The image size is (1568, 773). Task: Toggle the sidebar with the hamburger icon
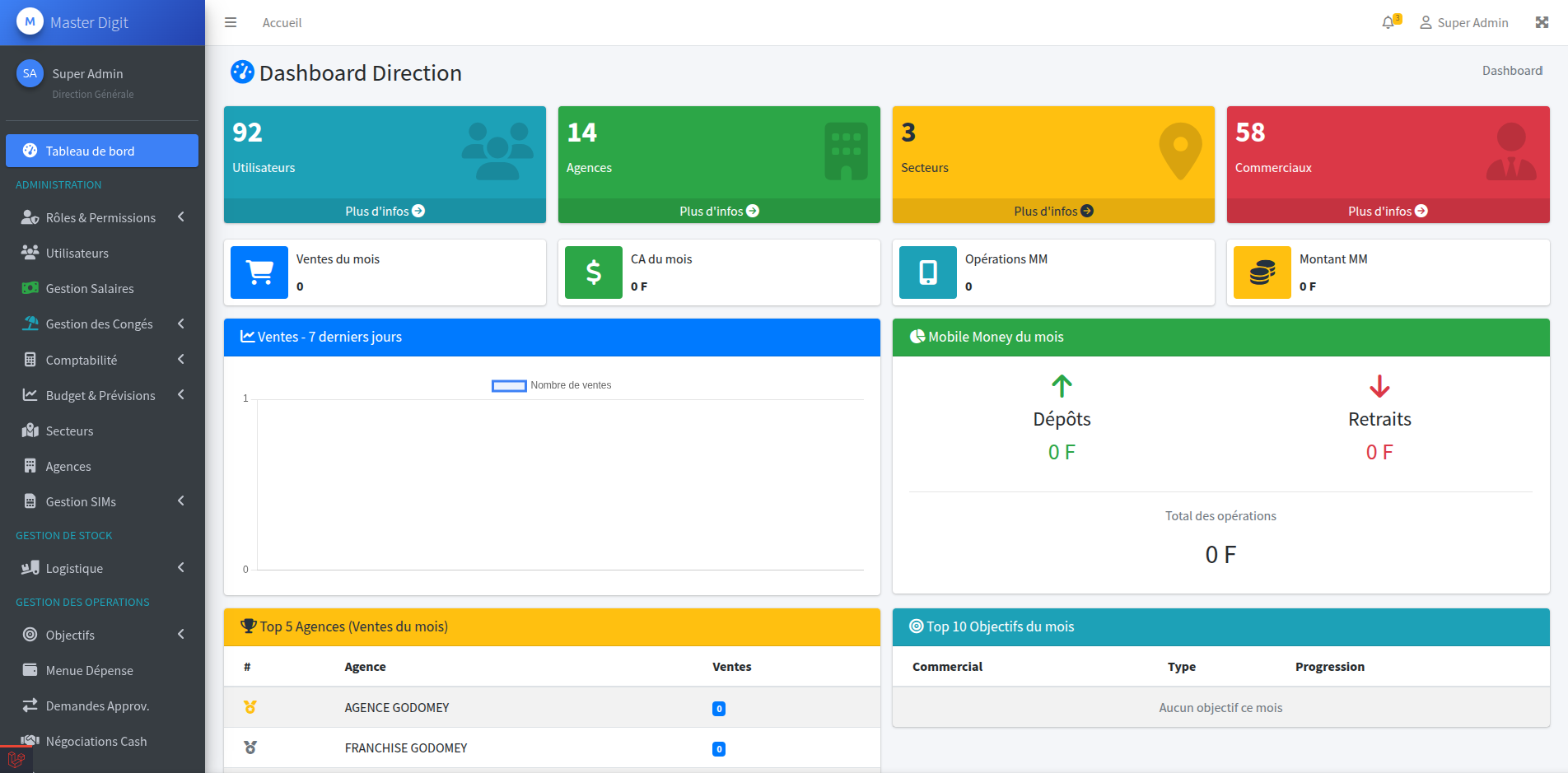pyautogui.click(x=231, y=23)
